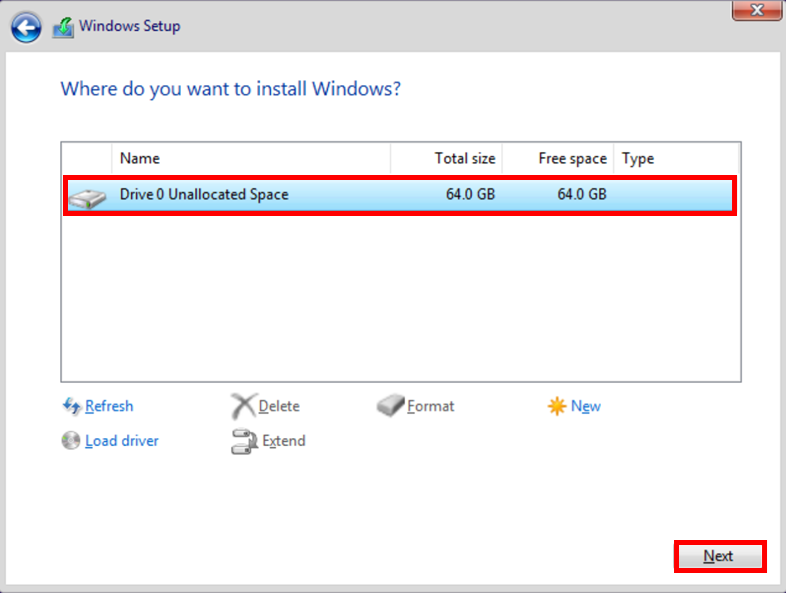
Task: Click the Type column header
Action: click(x=675, y=158)
